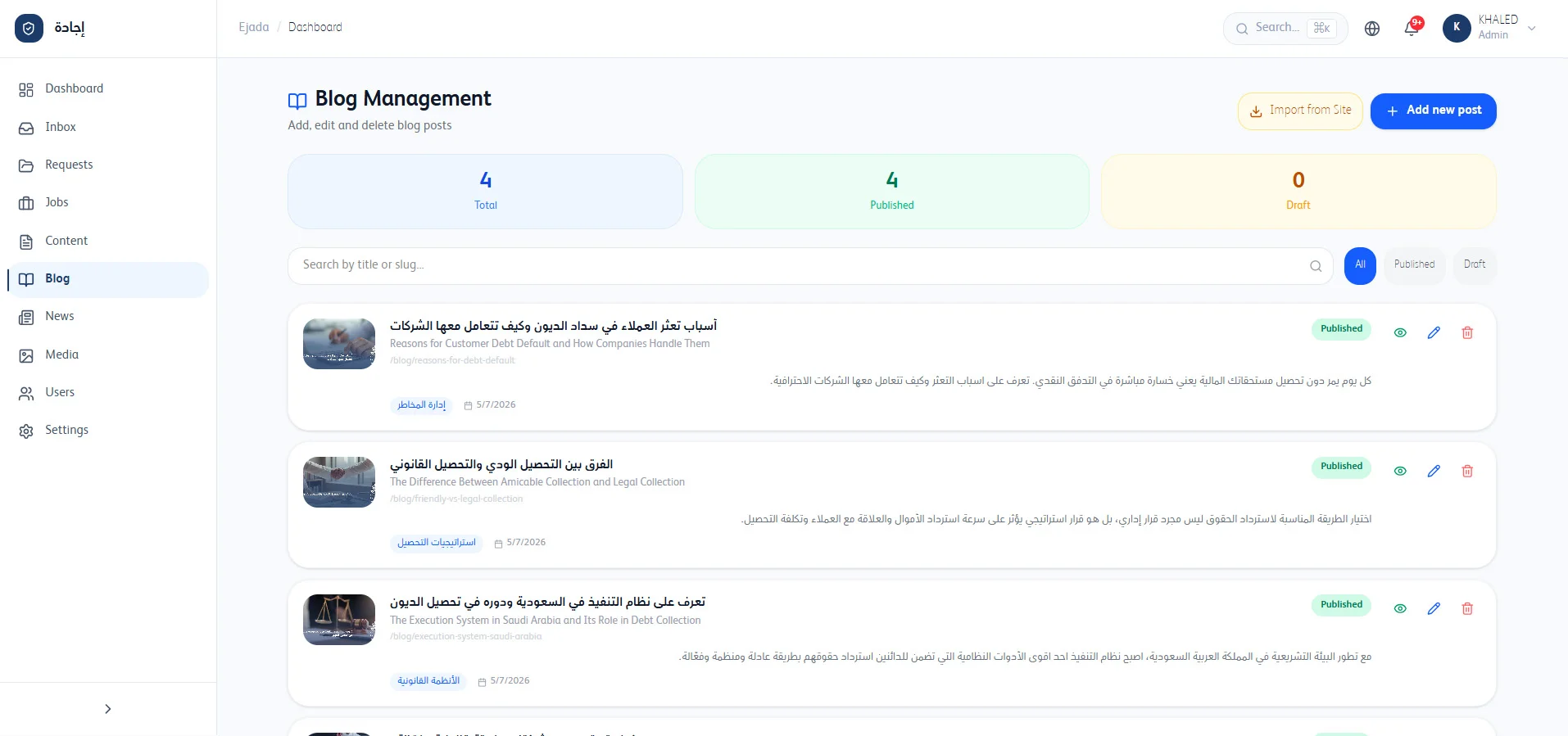View the Customer Debt Default post (eye icon)
This screenshot has width=1568, height=736.
click(1400, 332)
